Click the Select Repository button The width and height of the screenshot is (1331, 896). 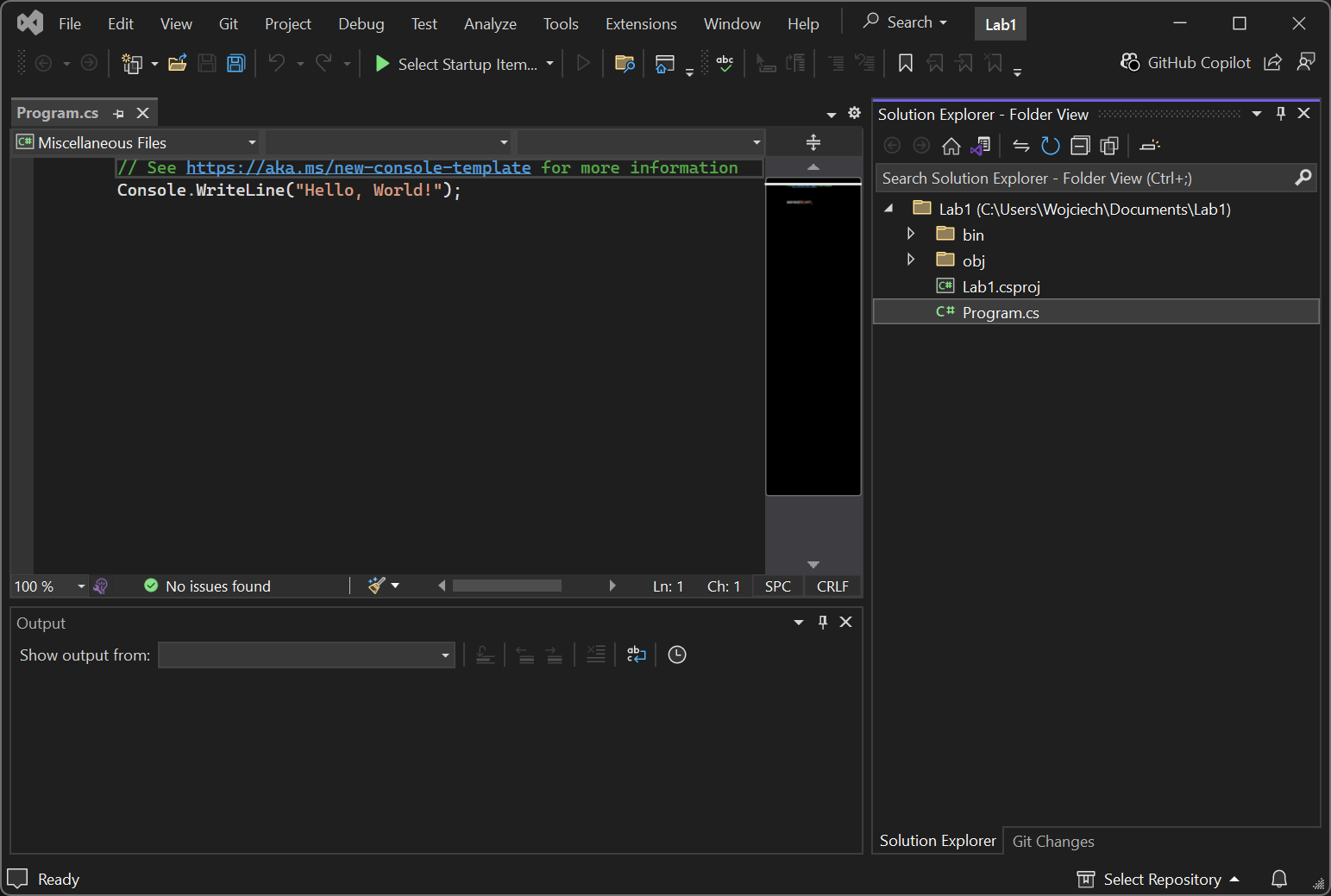point(1161,879)
